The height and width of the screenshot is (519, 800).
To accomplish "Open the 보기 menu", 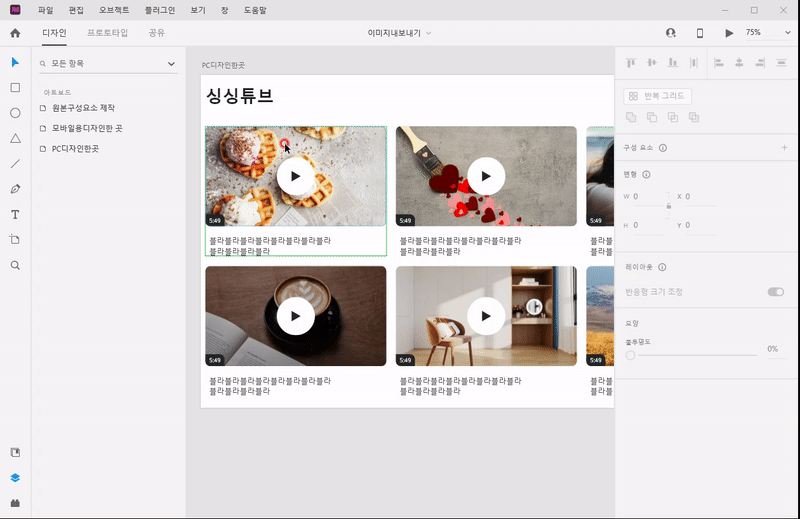I will pos(198,10).
